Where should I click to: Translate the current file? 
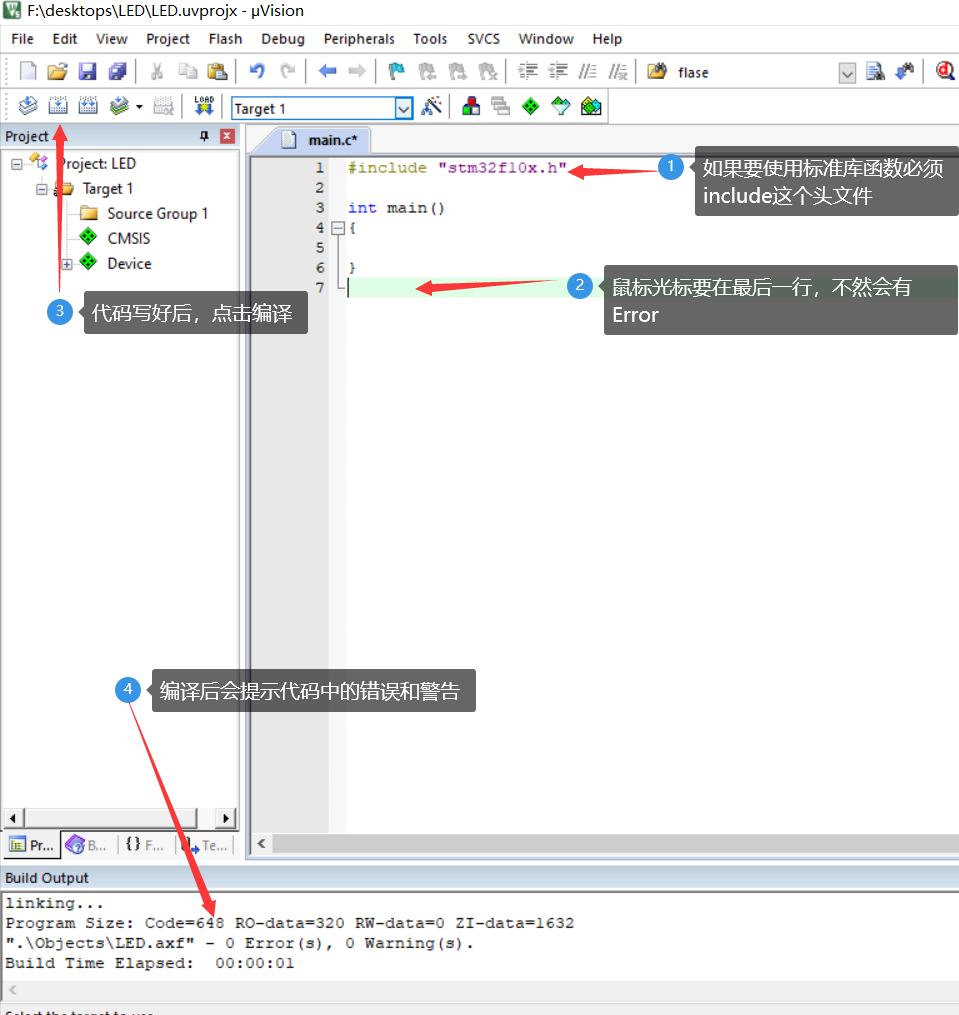28,106
